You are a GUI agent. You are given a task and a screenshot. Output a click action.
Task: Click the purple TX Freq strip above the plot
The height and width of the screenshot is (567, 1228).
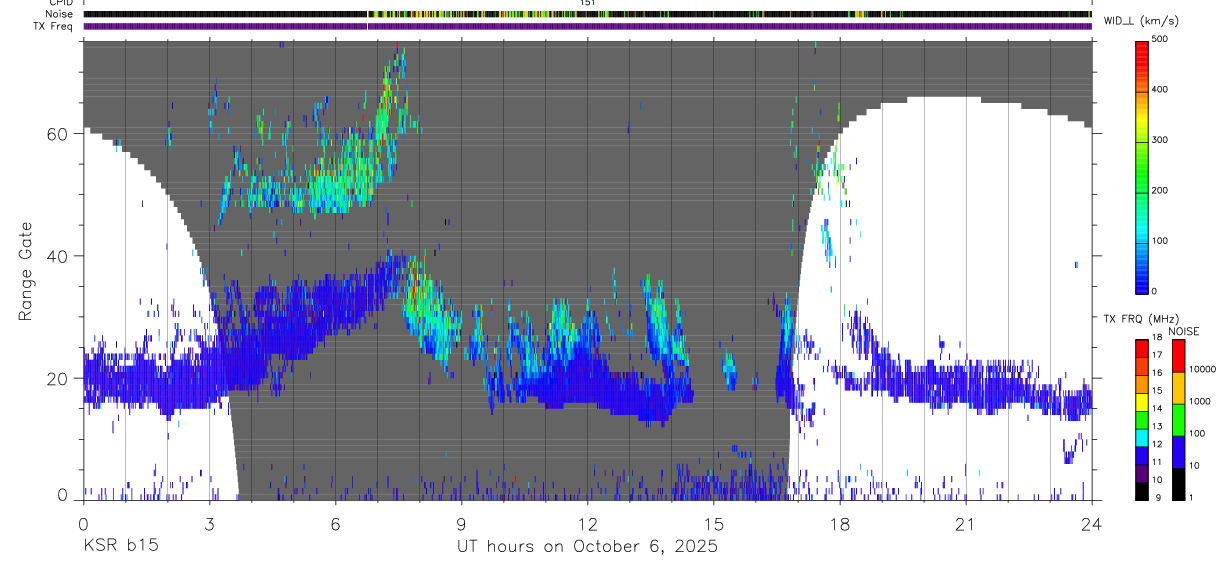pos(587,26)
